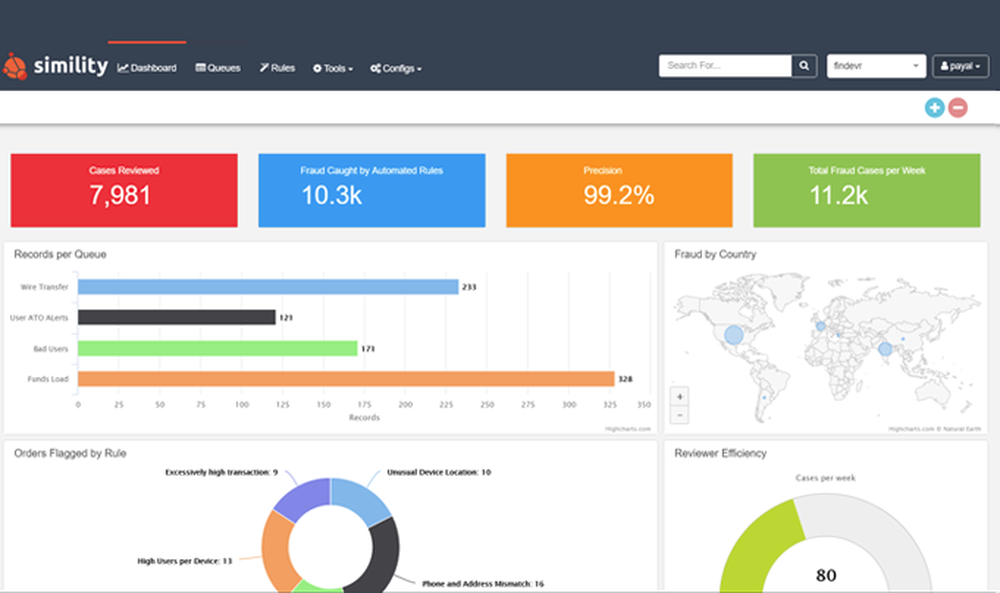Click the 'Unusual Device Location: 10' label
The image size is (1000, 593).
click(439, 472)
